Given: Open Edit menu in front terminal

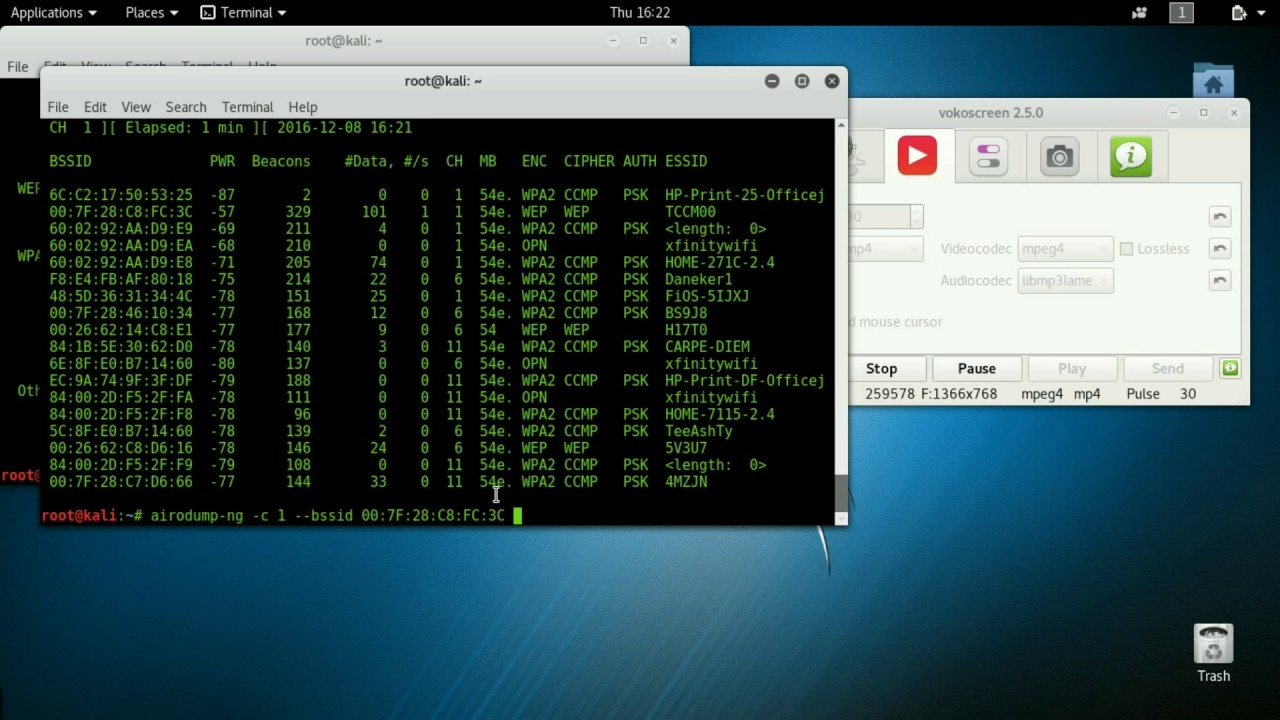Looking at the screenshot, I should (95, 107).
